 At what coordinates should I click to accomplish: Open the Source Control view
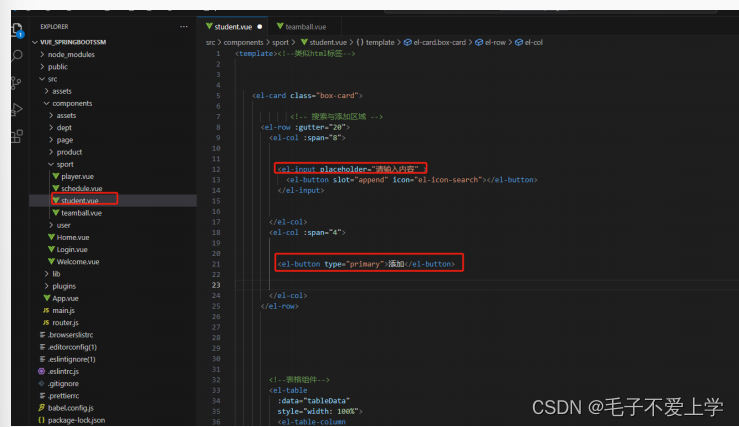tap(16, 83)
